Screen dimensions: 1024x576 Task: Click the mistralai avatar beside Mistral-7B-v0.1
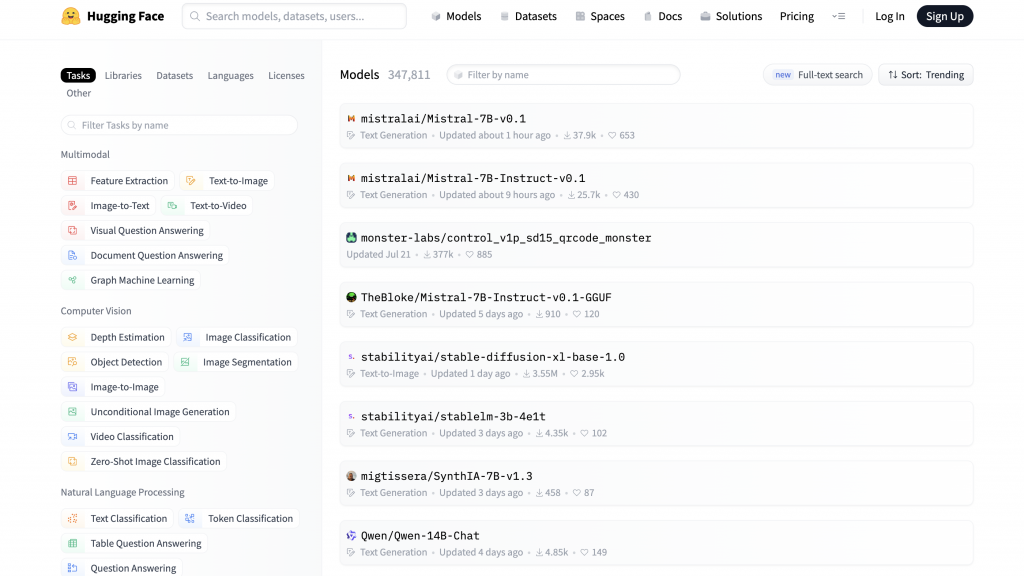click(x=351, y=119)
